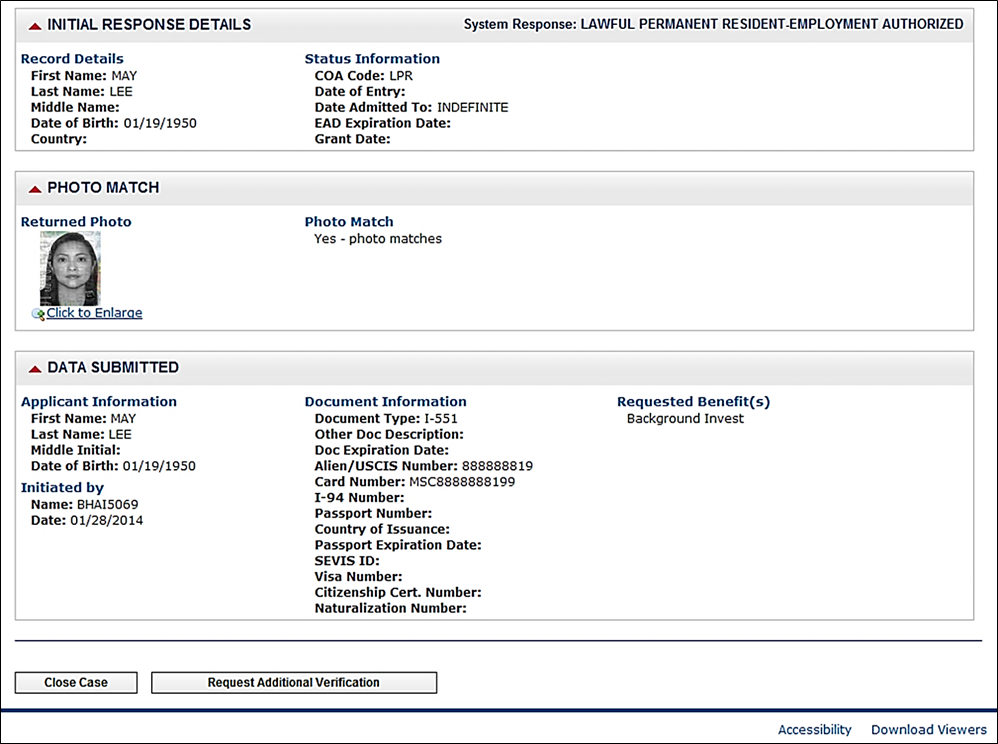Click the magnifier icon beside Click to Enlarge
Viewport: 998px width, 744px height.
(x=38, y=314)
